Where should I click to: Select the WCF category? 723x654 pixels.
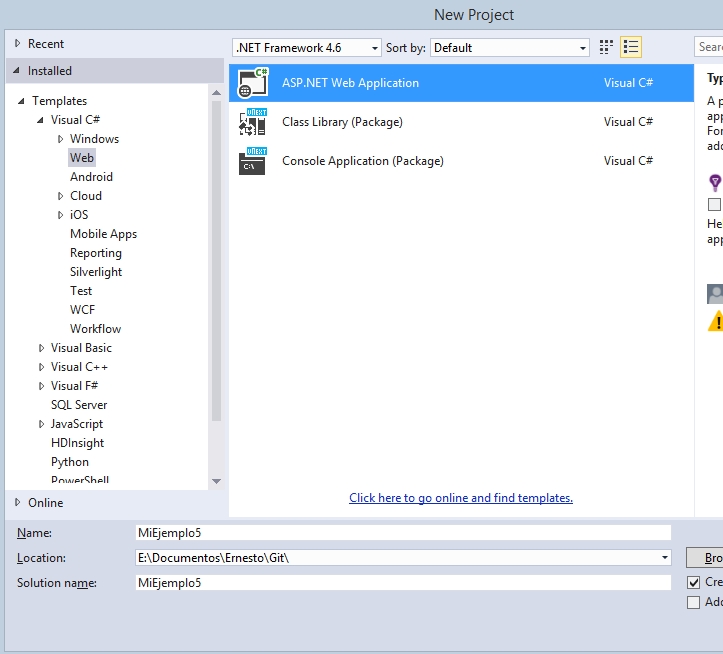pyautogui.click(x=83, y=310)
